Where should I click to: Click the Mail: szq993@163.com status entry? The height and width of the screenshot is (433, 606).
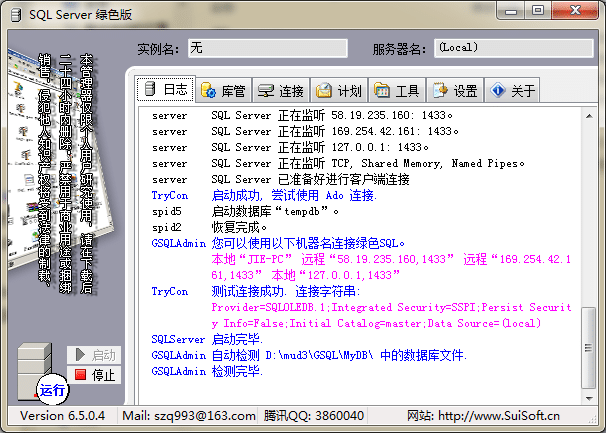point(189,416)
